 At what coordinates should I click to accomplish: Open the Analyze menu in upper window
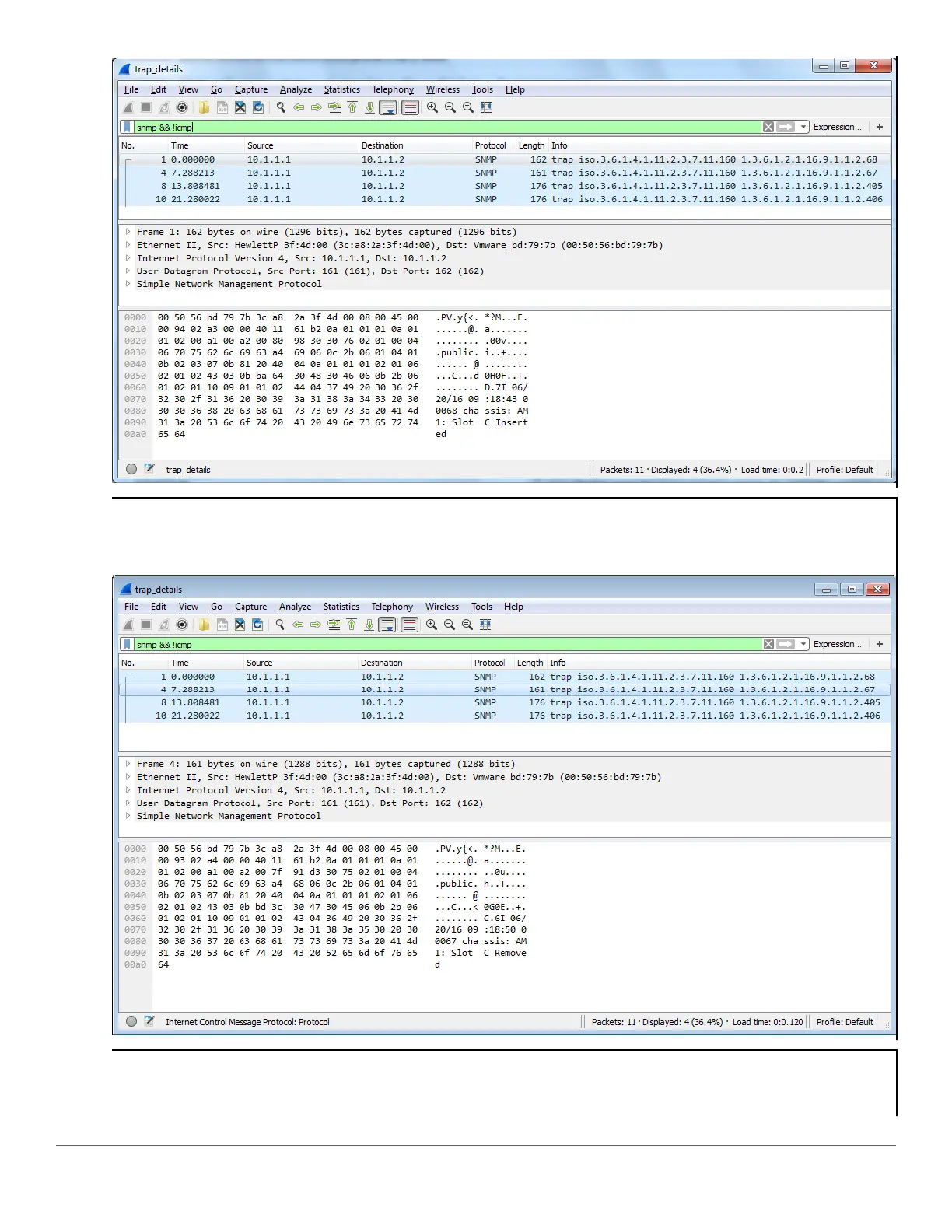(296, 89)
